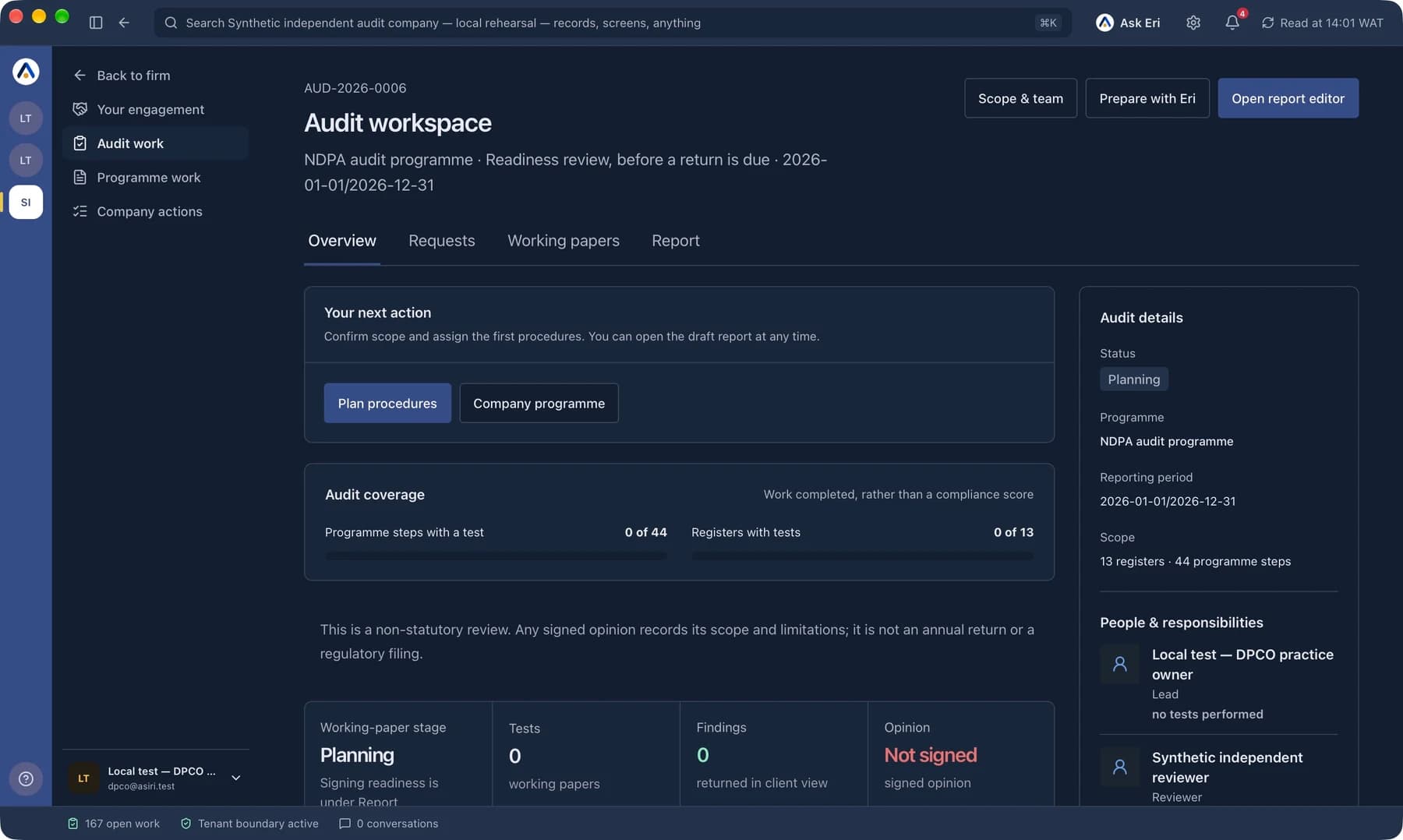Switch to Requests tab

tap(442, 241)
